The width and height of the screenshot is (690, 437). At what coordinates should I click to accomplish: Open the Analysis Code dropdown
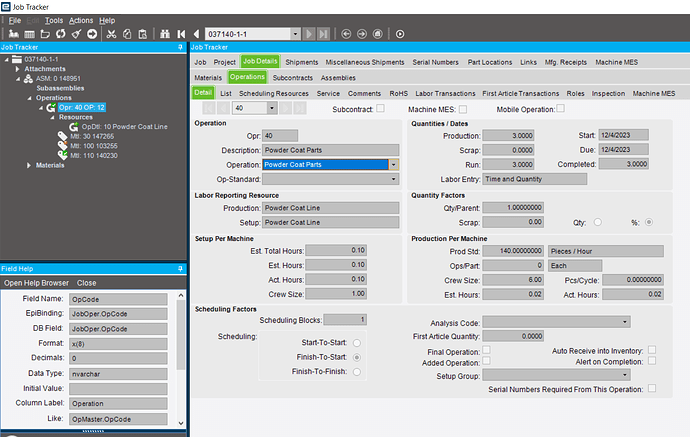click(x=625, y=322)
